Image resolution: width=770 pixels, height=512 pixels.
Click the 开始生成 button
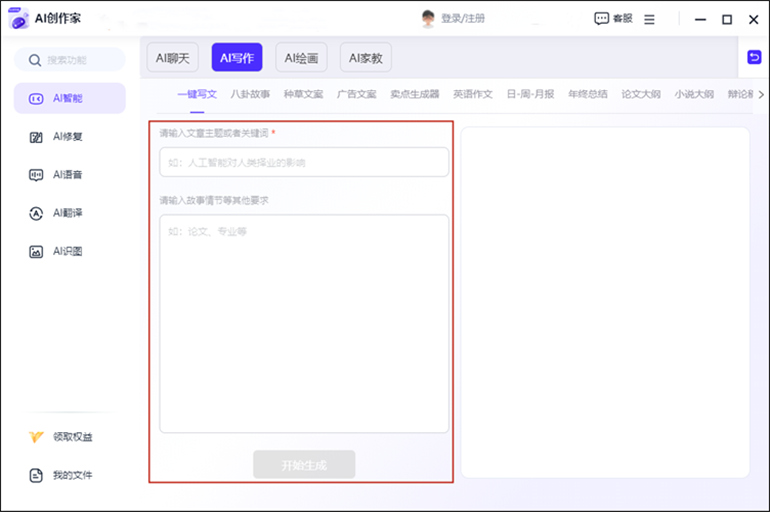[x=304, y=464]
